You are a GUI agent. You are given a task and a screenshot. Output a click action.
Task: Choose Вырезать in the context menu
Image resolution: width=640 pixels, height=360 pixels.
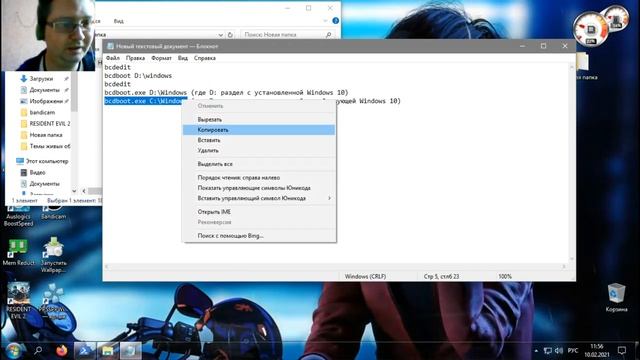pyautogui.click(x=259, y=120)
